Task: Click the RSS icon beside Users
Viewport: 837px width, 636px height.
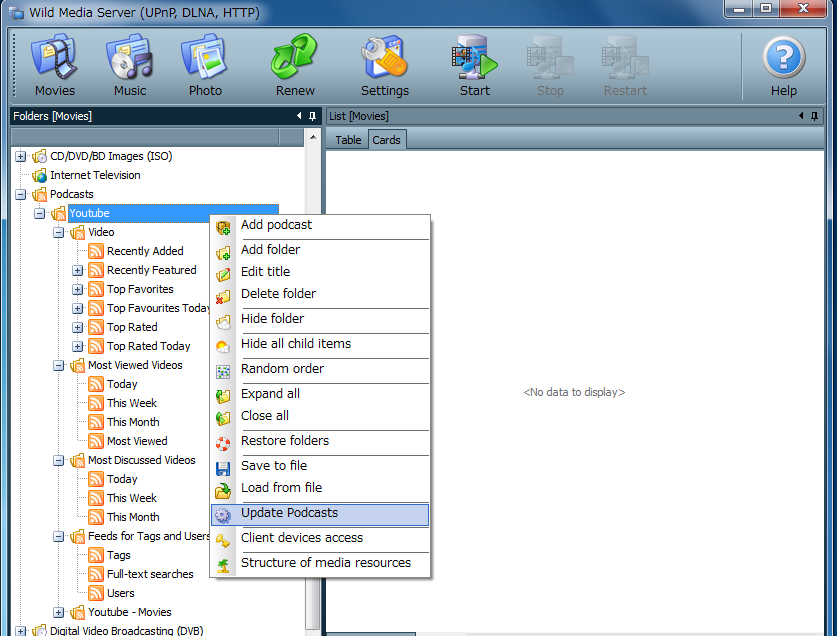Action: click(96, 593)
